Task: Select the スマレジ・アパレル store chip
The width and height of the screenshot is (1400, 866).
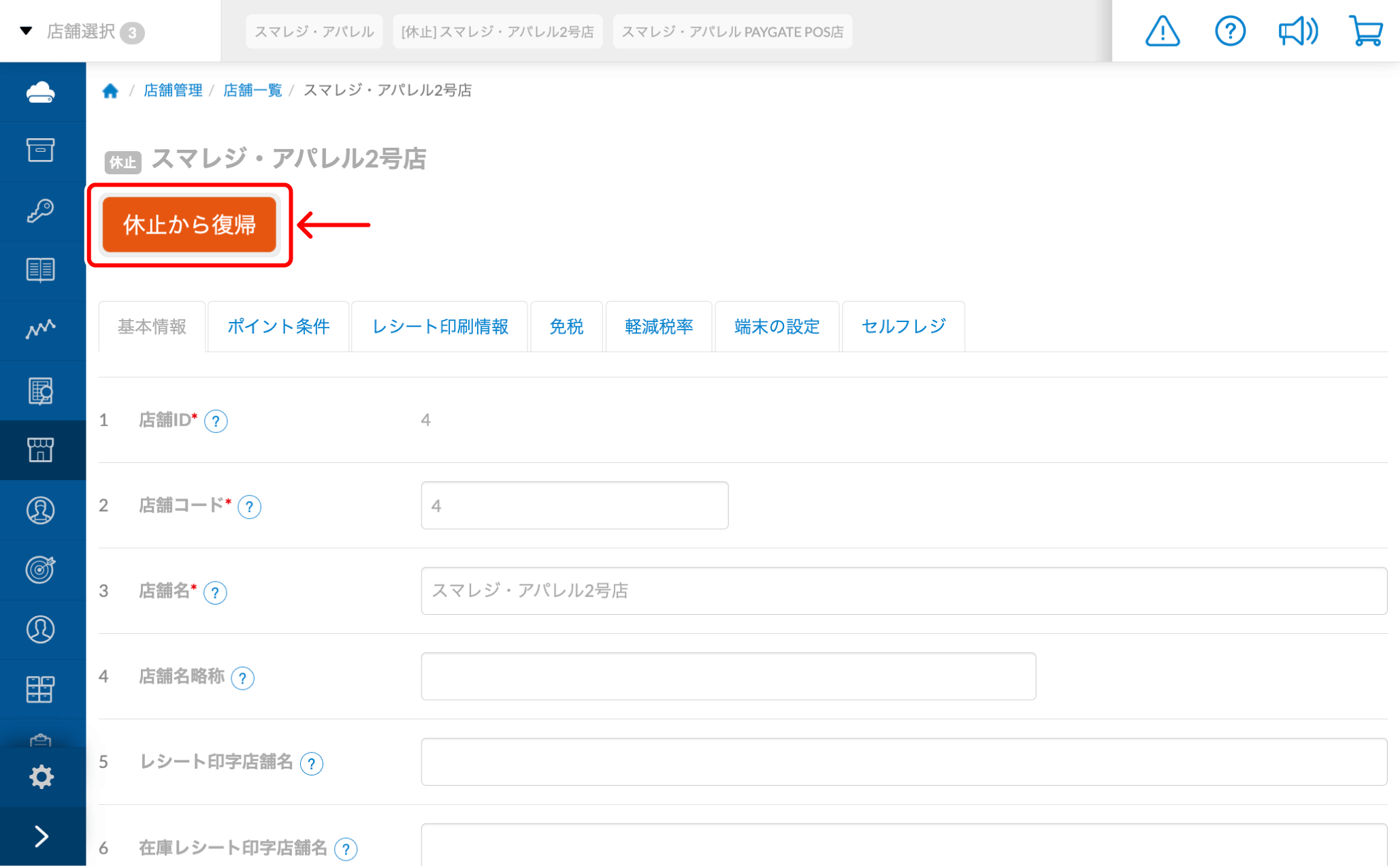Action: 314,31
